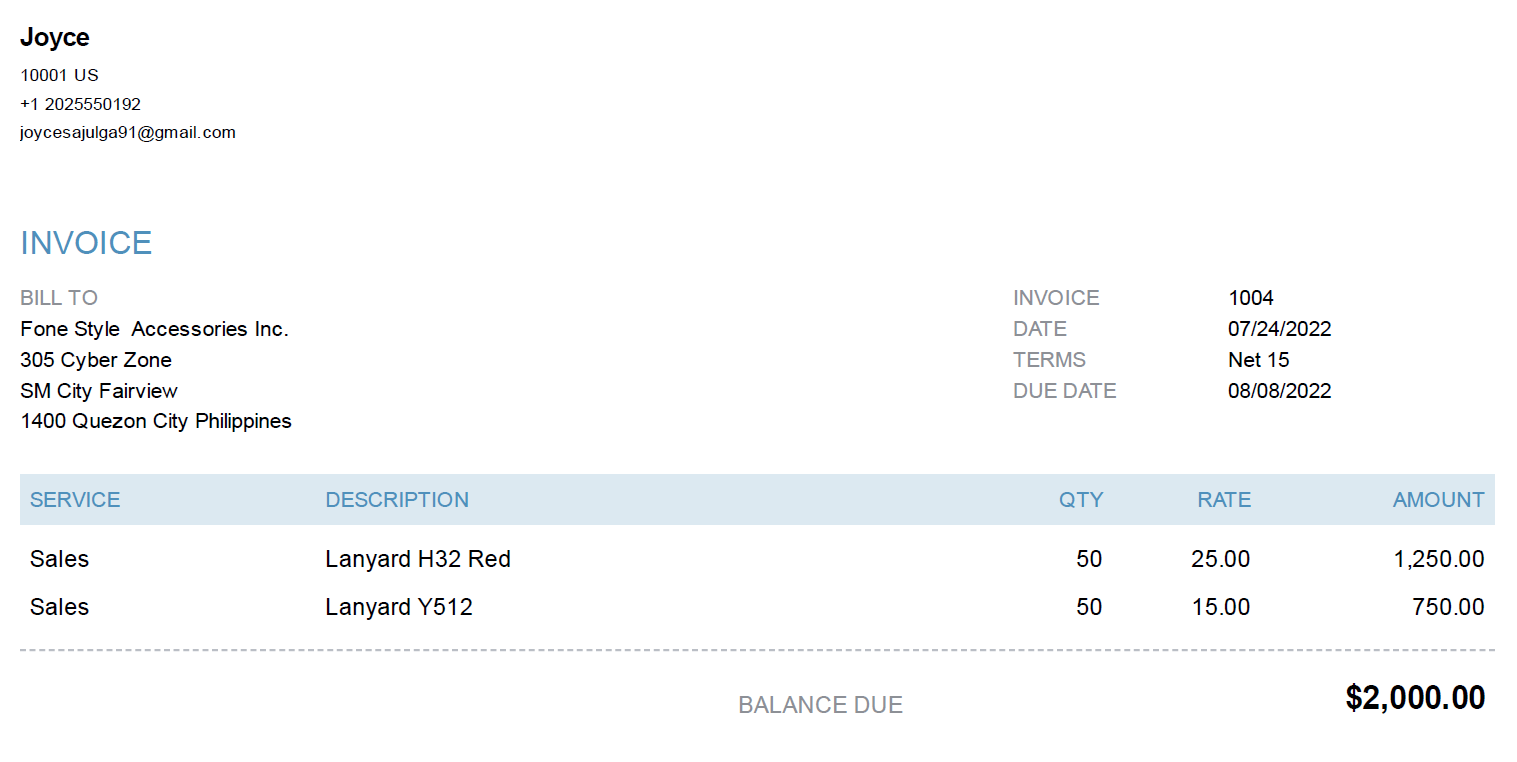Image resolution: width=1517 pixels, height=762 pixels.
Task: Click the 1,250.00 line amount
Action: point(1439,559)
